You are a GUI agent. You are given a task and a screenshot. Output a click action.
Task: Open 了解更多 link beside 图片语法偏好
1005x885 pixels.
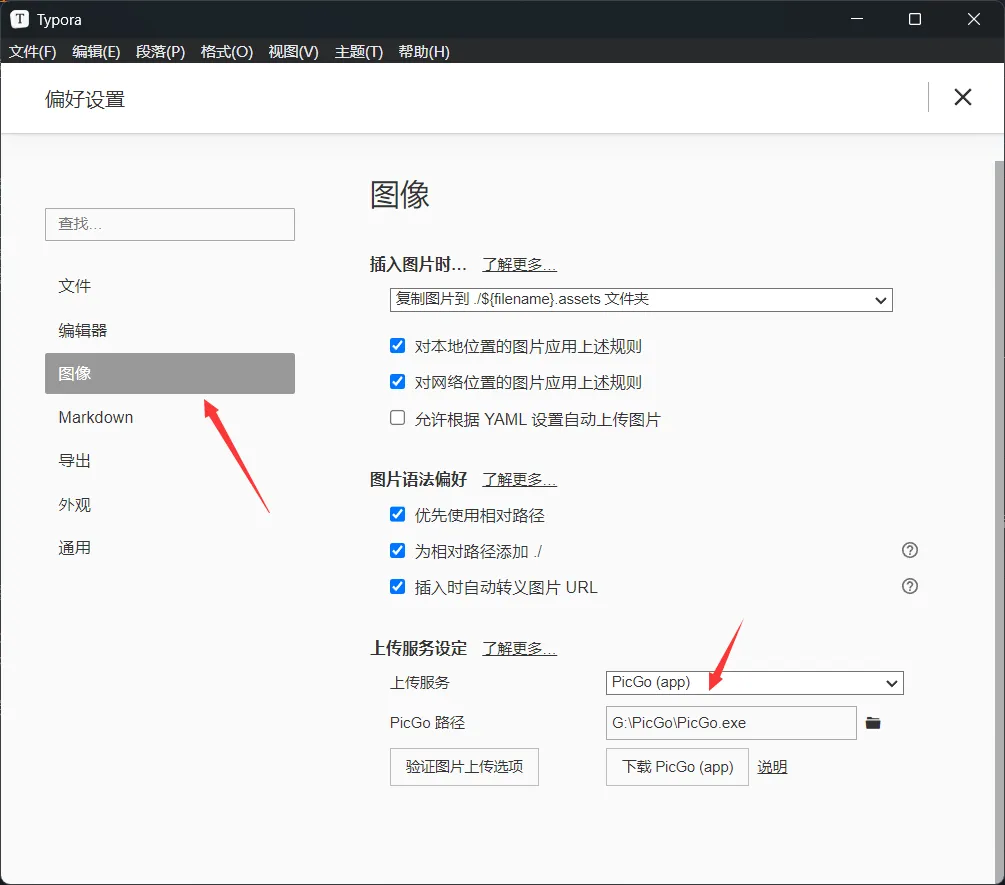click(x=519, y=479)
